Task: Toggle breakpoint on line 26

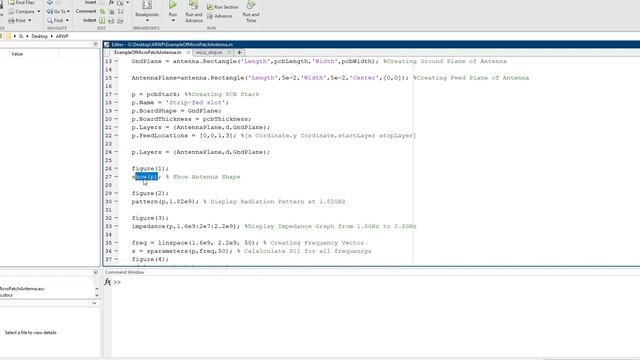Action: tap(116, 169)
